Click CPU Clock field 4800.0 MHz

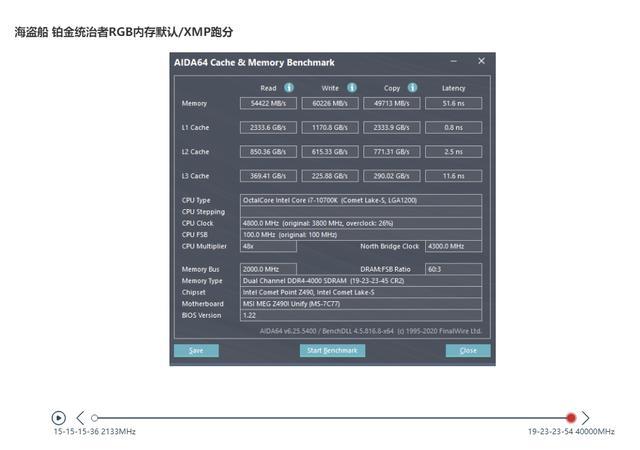tap(361, 223)
